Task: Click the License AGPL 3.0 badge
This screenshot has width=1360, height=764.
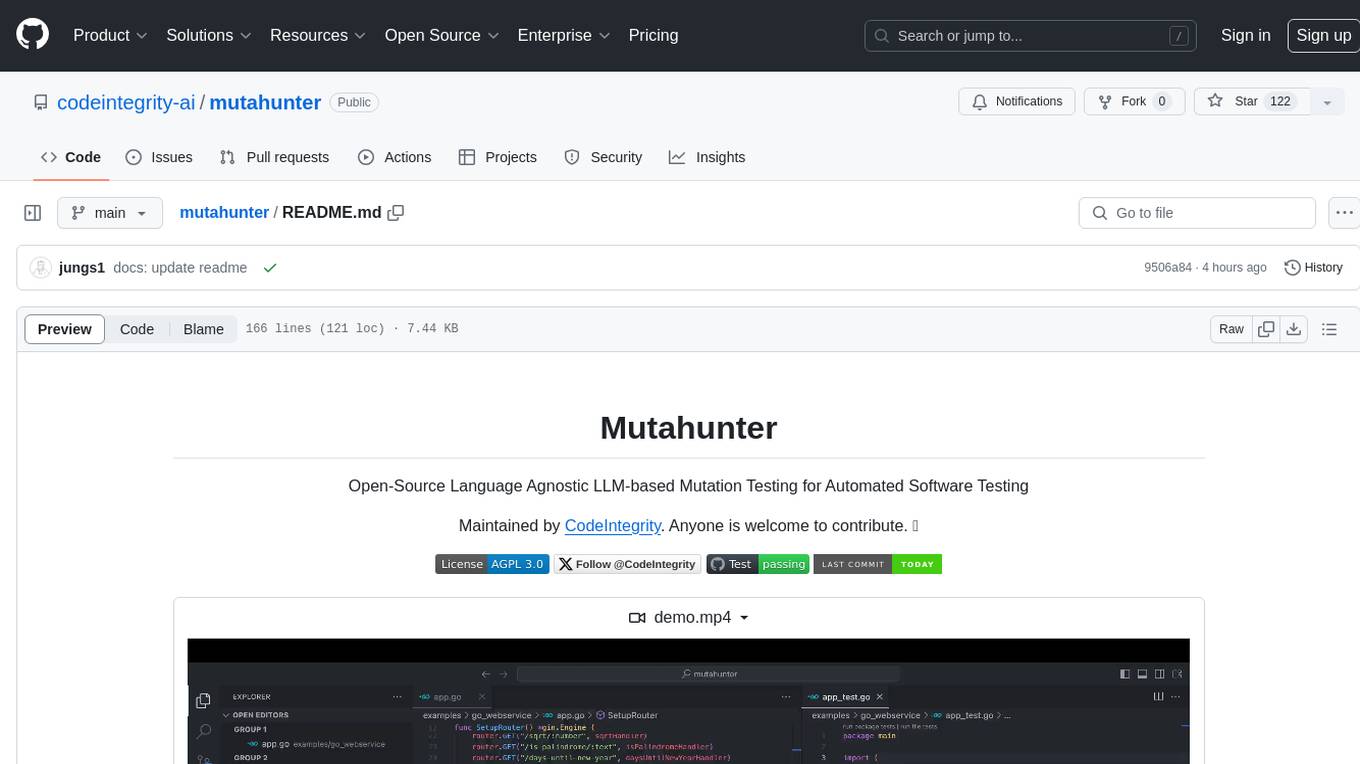Action: coord(492,564)
